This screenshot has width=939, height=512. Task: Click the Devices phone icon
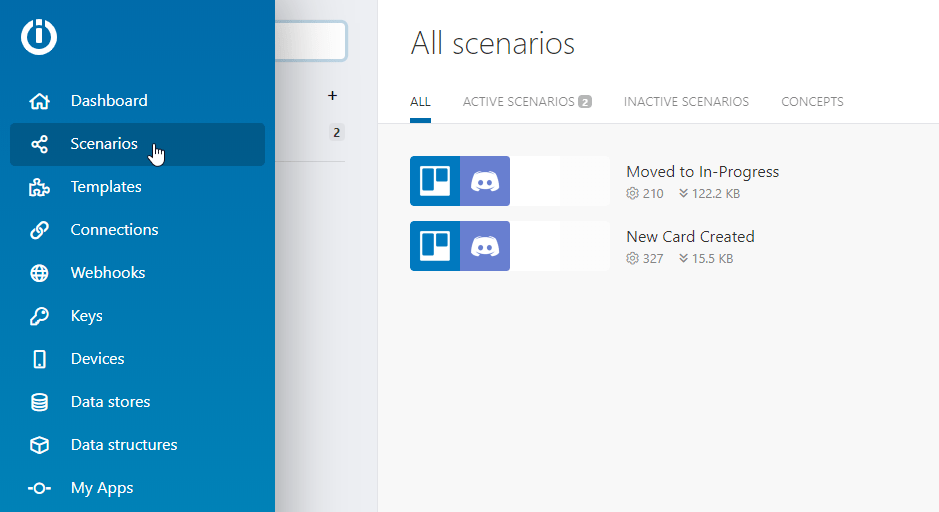[40, 359]
